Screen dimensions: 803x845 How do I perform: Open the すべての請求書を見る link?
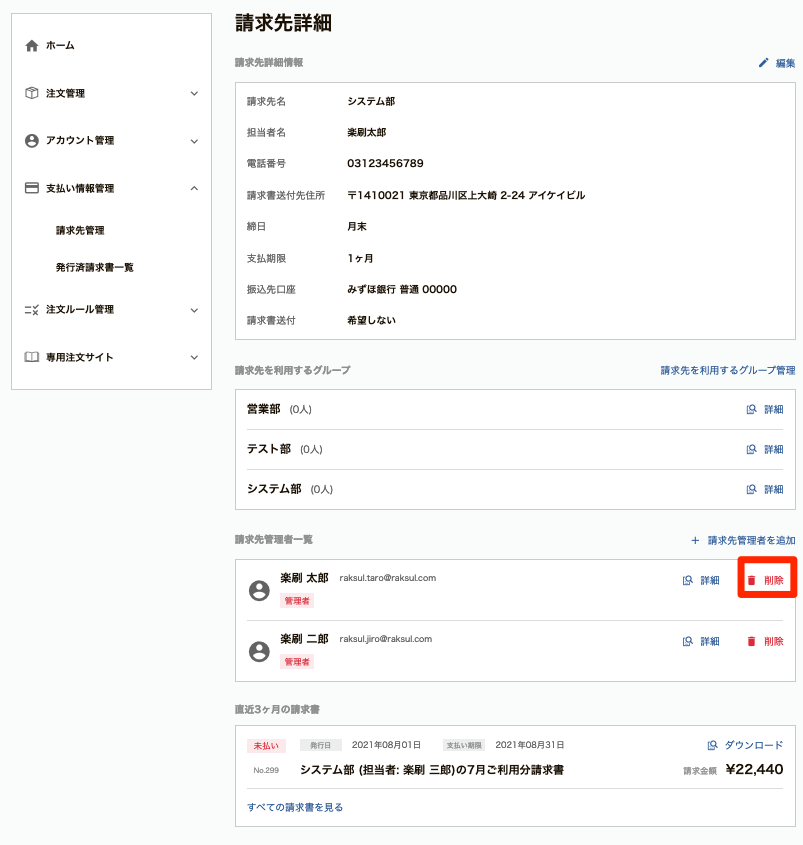tap(295, 807)
